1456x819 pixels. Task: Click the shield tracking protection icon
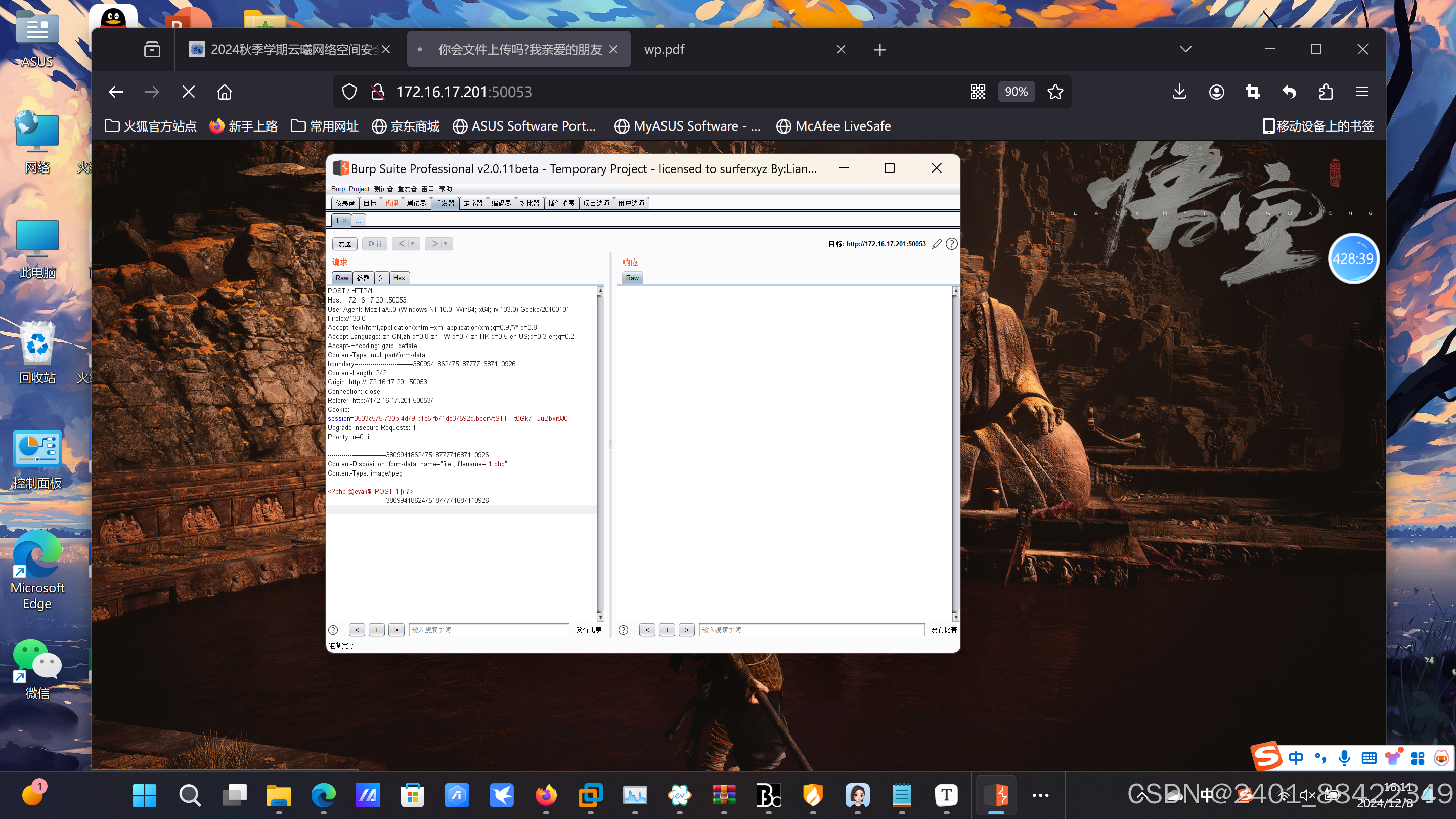(349, 92)
